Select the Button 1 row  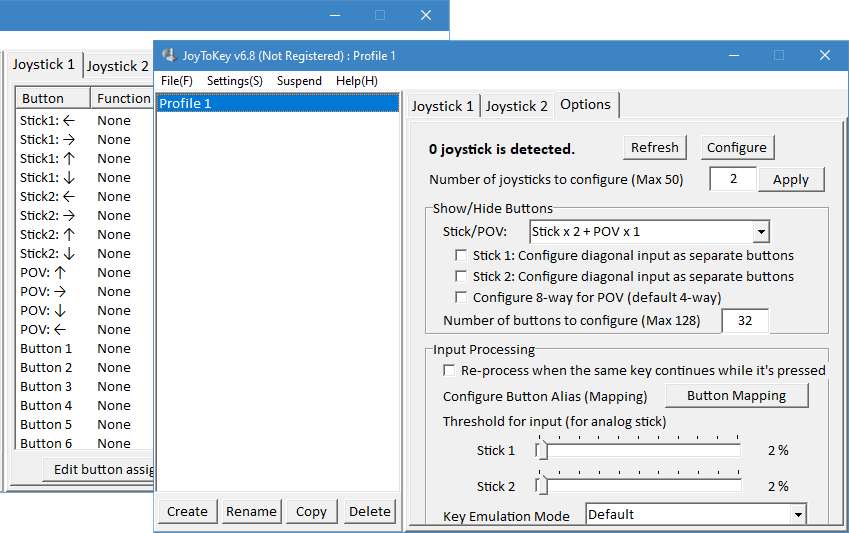tap(85, 348)
